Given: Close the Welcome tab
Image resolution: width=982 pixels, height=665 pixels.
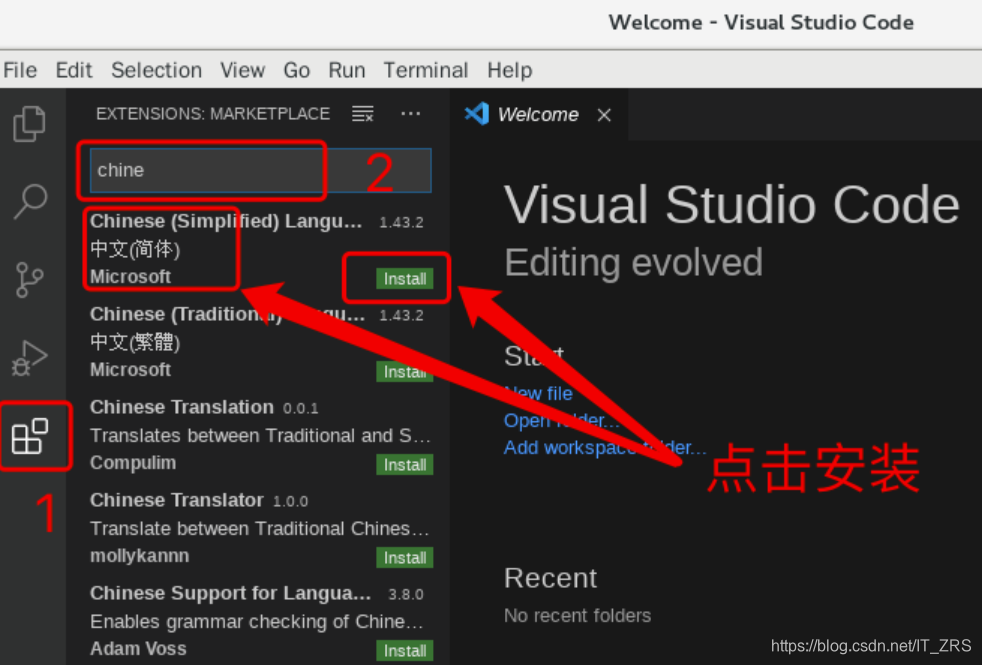Looking at the screenshot, I should [604, 115].
